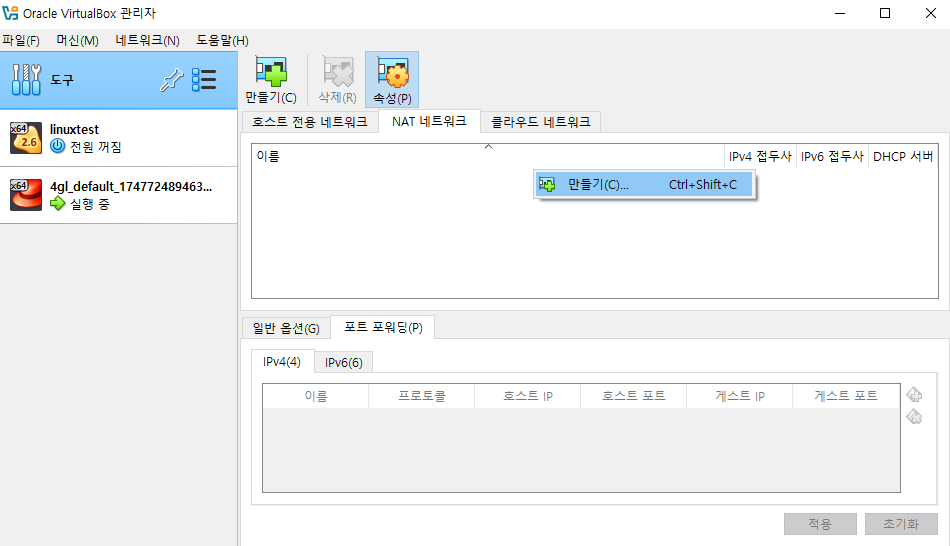This screenshot has width=950, height=546.
Task: Click the add port forwarding rule icon
Action: point(914,395)
